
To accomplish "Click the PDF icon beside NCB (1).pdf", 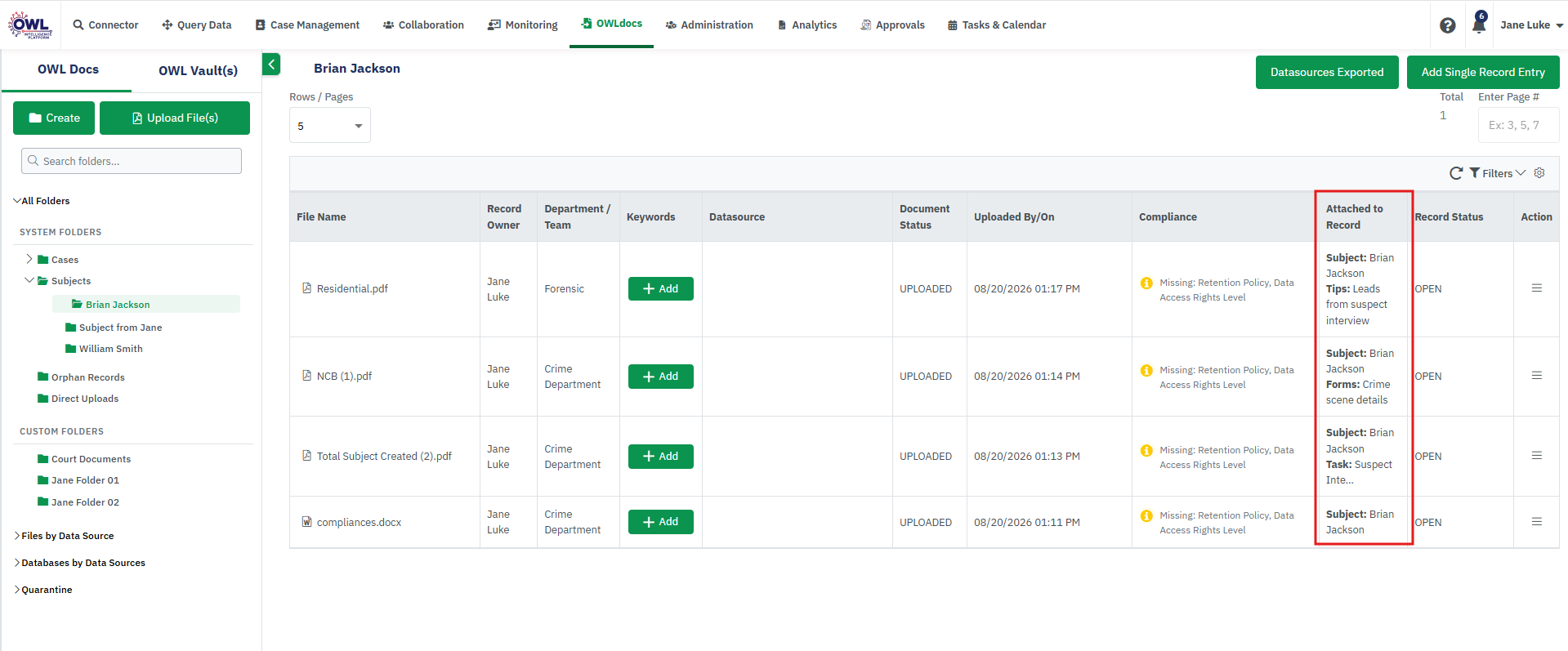I will point(307,376).
